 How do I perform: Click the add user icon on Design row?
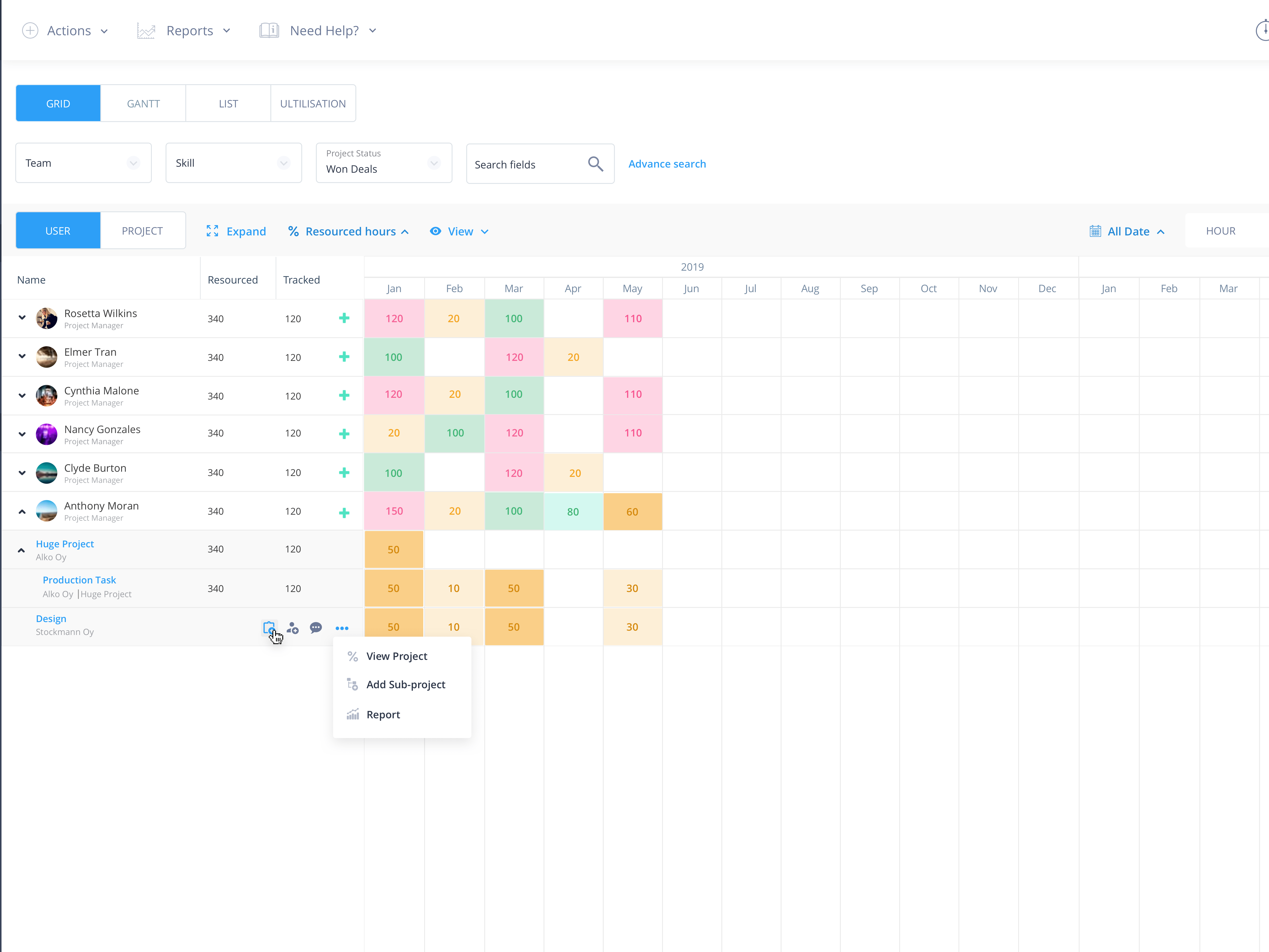click(x=292, y=628)
